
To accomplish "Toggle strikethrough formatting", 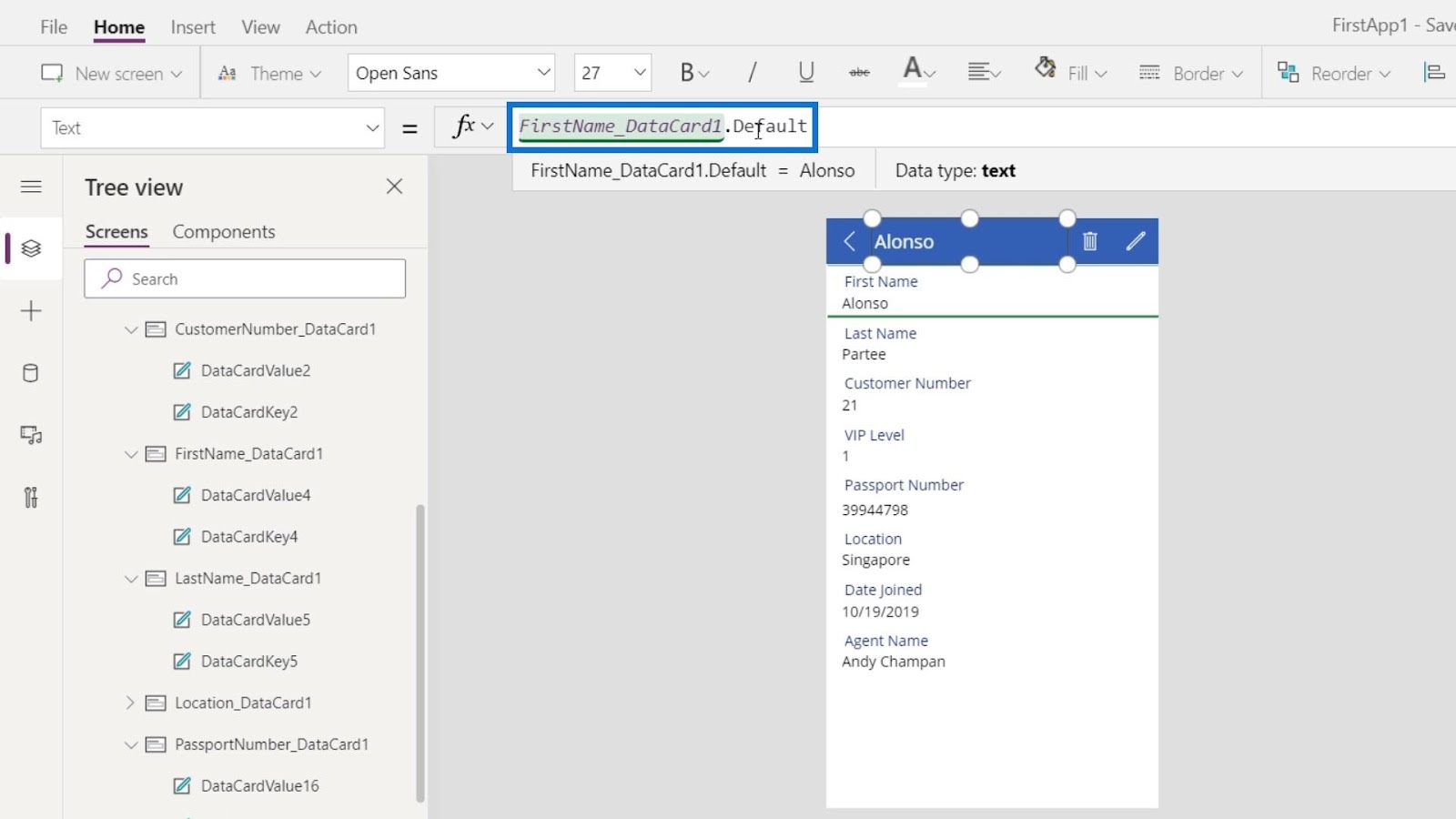I will coord(859,73).
